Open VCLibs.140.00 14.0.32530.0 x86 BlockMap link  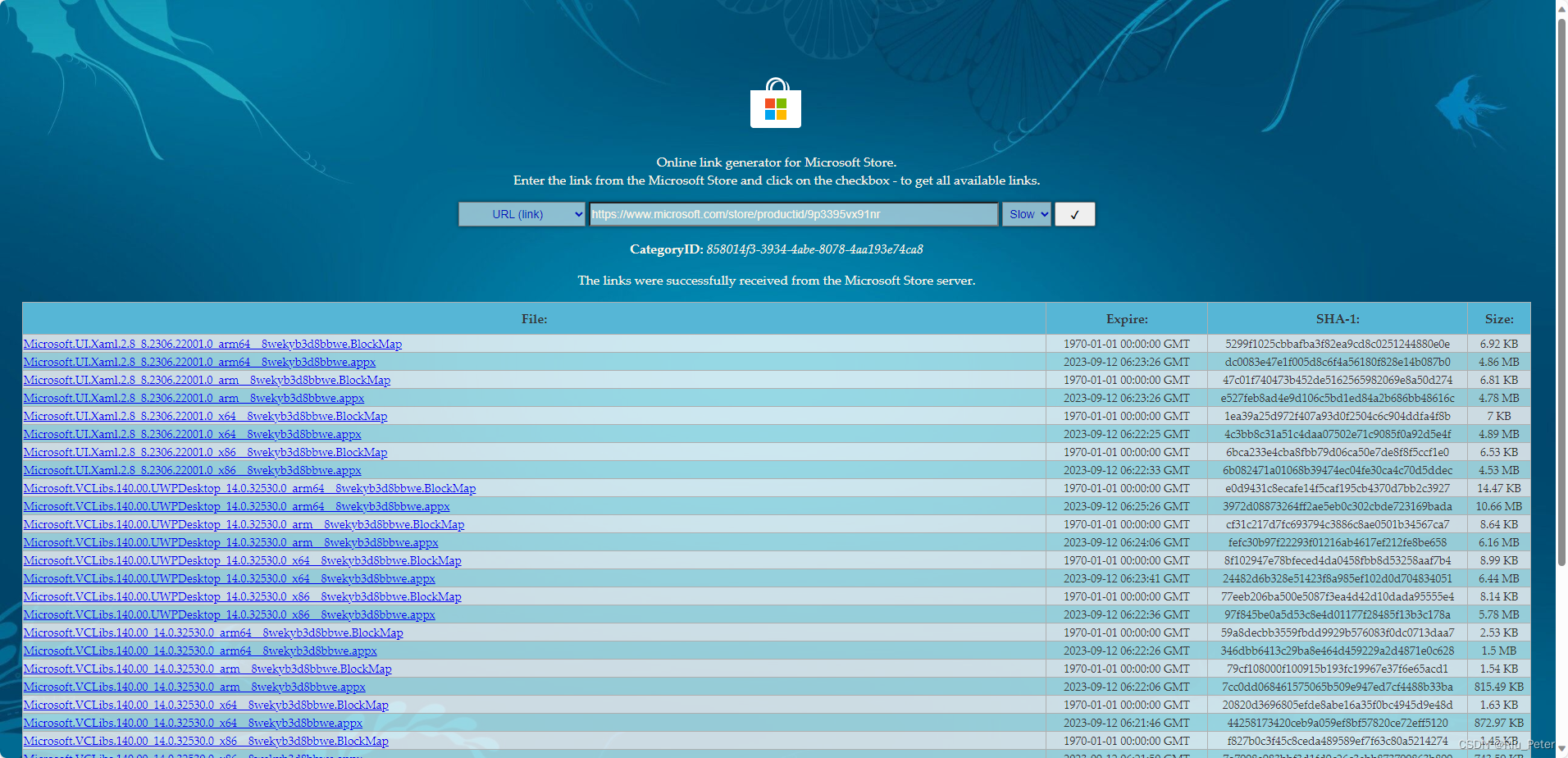coord(206,741)
